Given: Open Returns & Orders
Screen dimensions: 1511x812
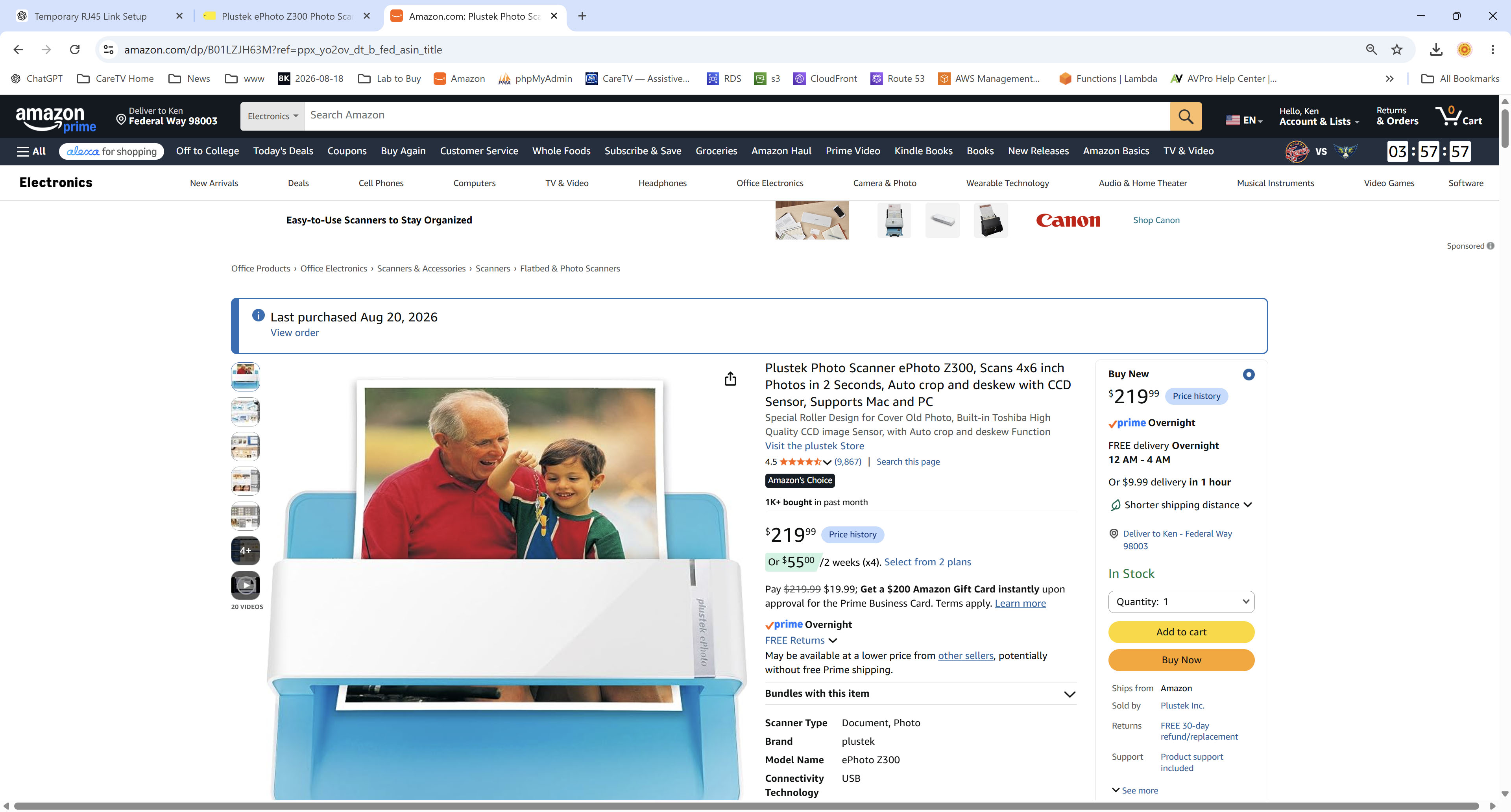Looking at the screenshot, I should (1397, 116).
